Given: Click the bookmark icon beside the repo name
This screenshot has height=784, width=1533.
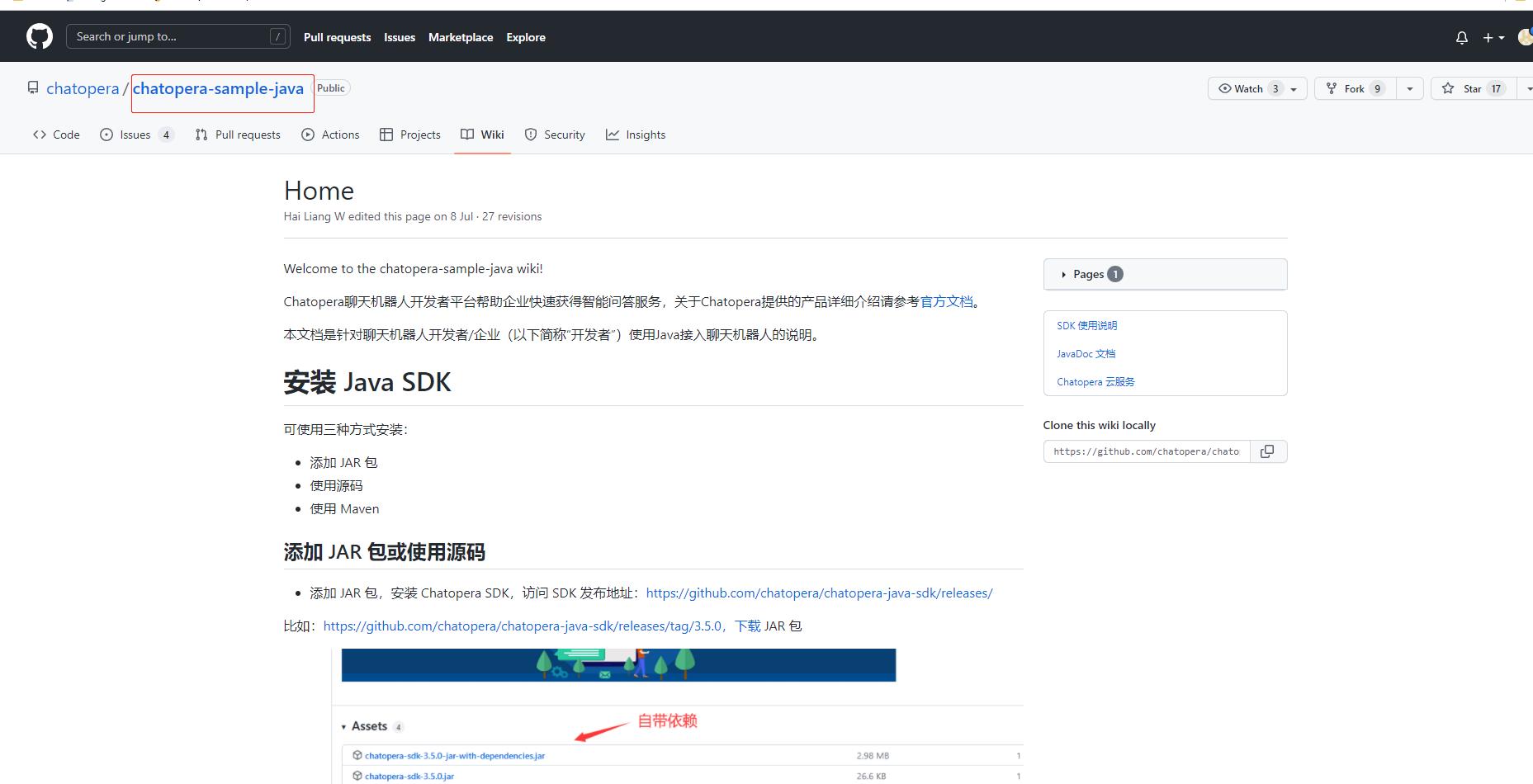Looking at the screenshot, I should 33,87.
